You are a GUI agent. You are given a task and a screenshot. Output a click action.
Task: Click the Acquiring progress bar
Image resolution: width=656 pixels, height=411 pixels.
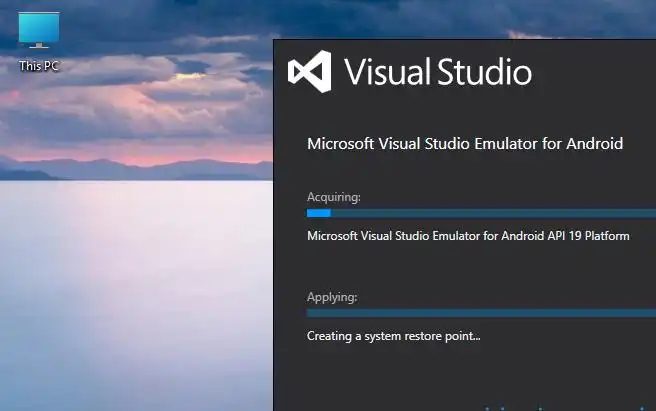pos(481,213)
